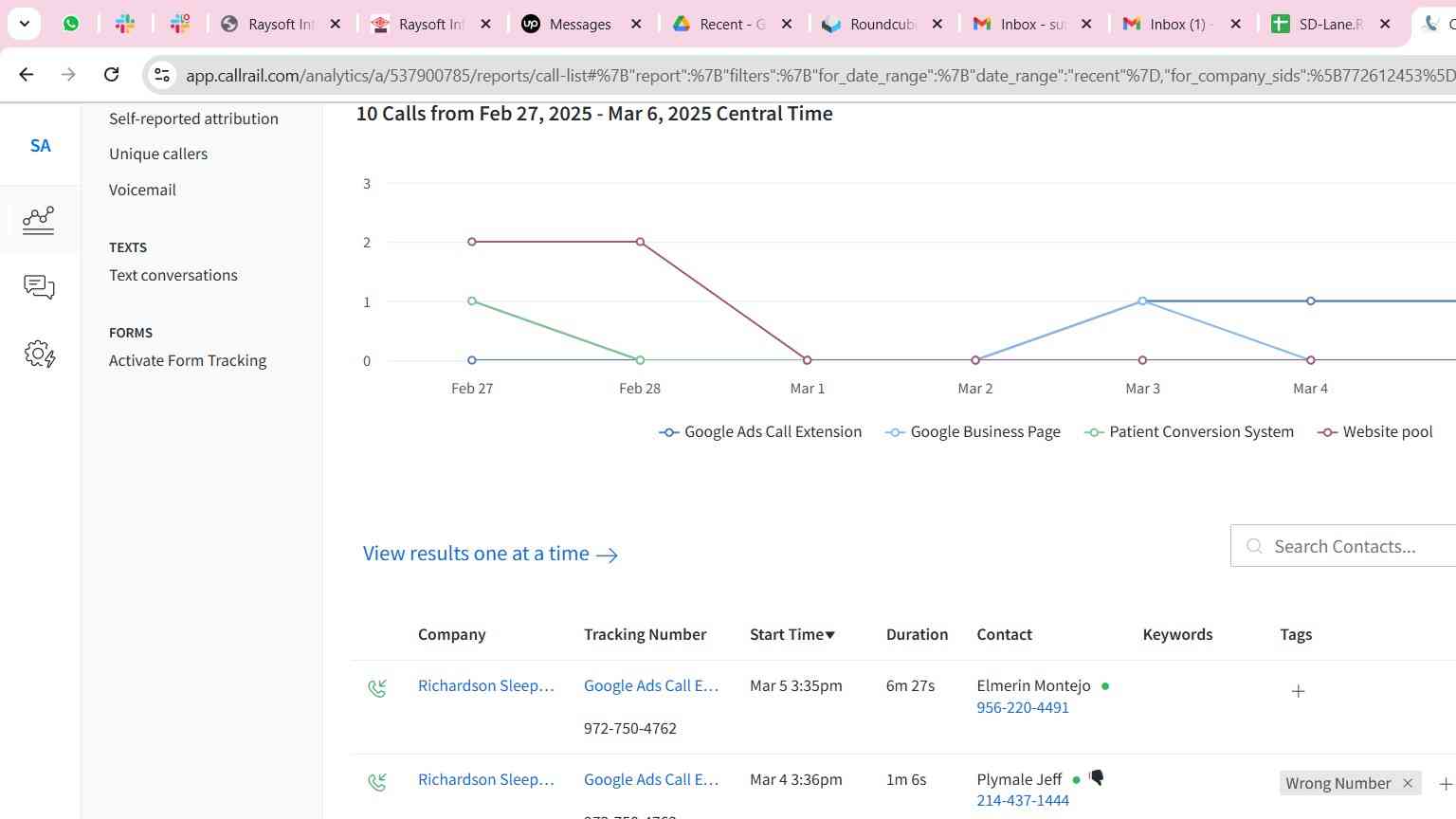Click the Tracking Number column header
The image size is (1456, 819).
tap(645, 634)
